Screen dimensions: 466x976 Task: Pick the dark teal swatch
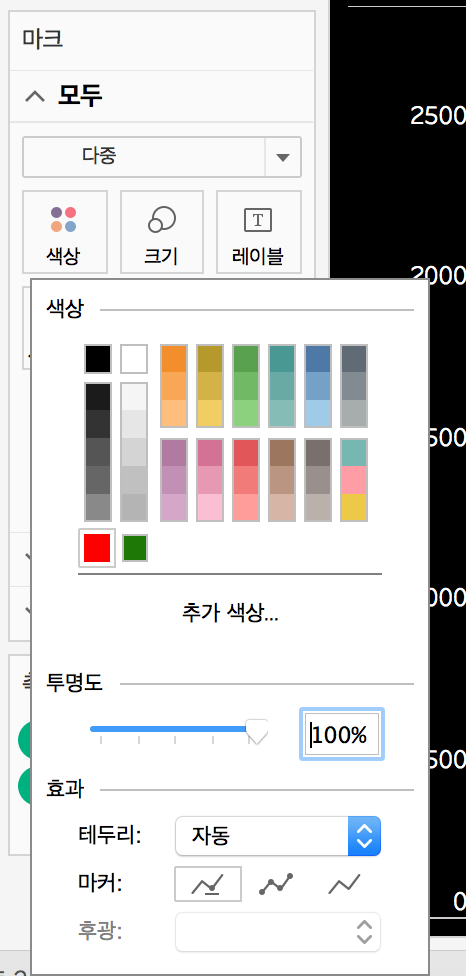[x=282, y=359]
